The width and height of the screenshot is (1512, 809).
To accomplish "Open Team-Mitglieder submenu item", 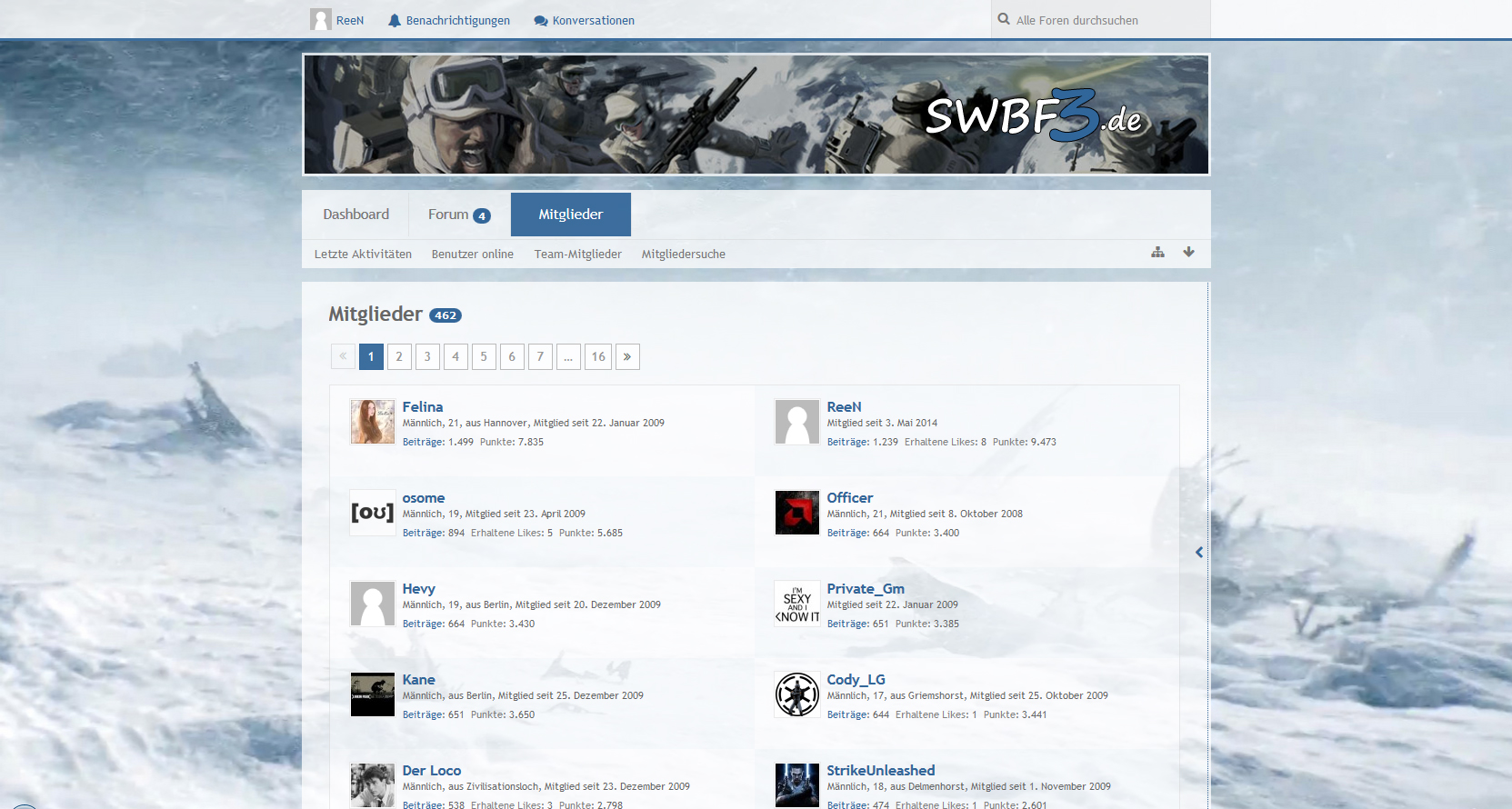I will [x=578, y=255].
